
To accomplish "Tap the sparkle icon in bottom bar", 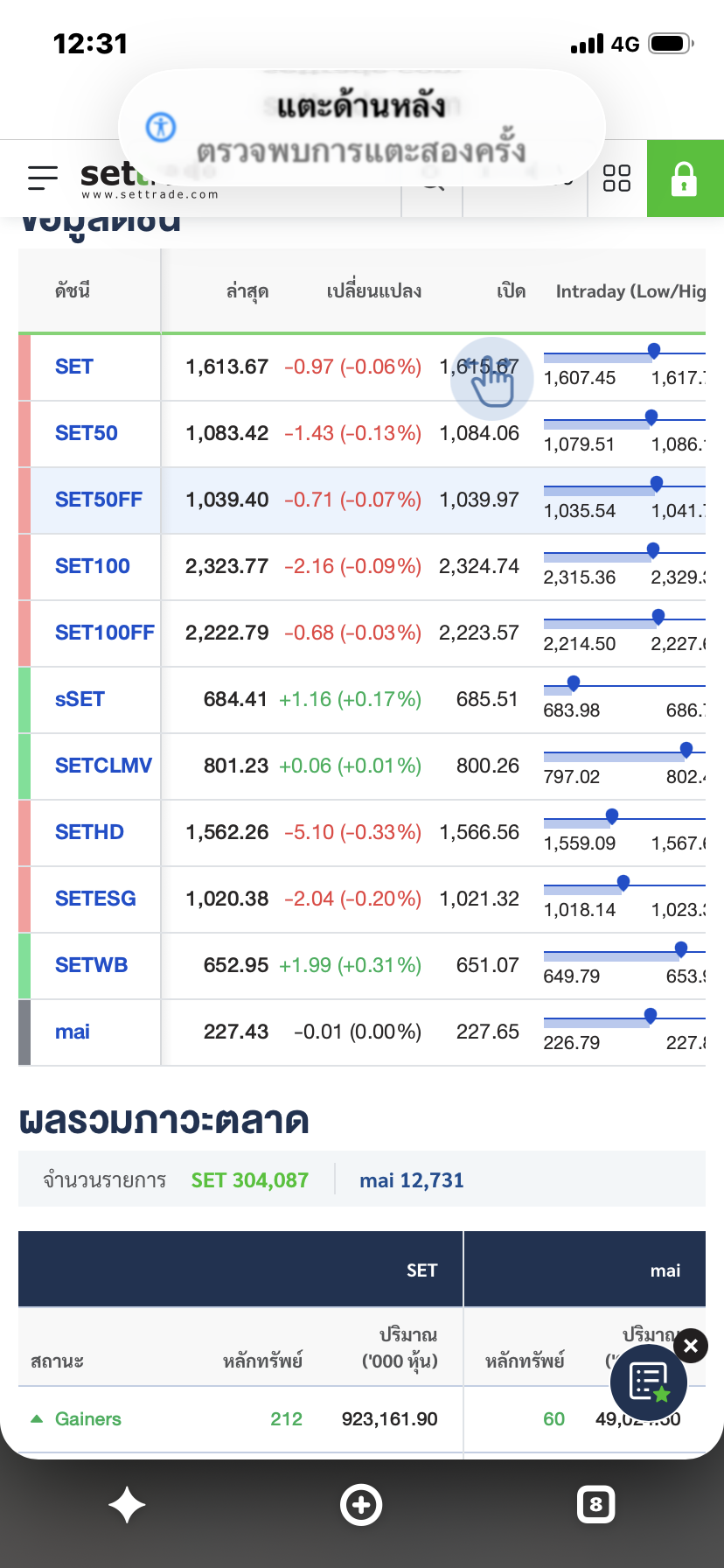I will click(x=127, y=1505).
